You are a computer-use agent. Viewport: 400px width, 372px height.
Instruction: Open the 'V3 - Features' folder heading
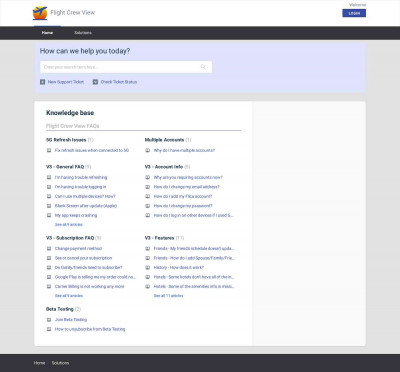point(159,238)
